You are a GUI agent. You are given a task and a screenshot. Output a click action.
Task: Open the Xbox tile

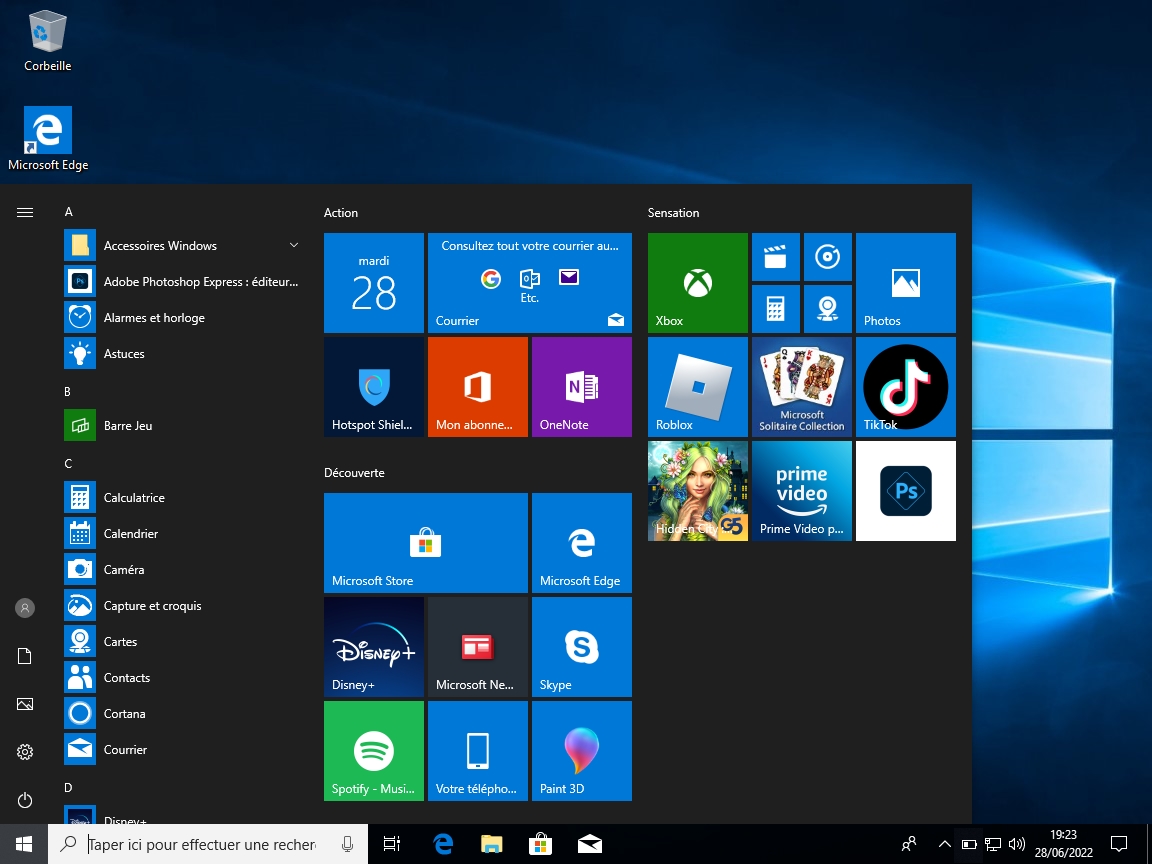pyautogui.click(x=697, y=282)
